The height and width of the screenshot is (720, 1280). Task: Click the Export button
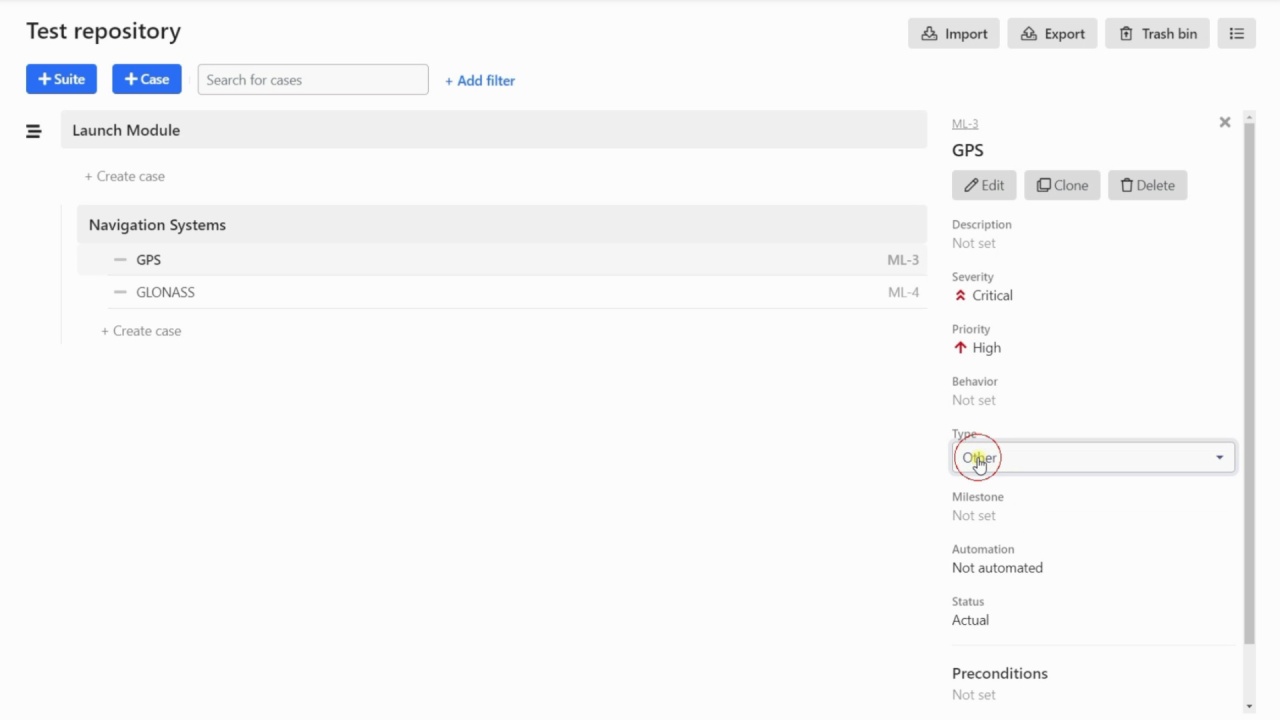(1052, 34)
